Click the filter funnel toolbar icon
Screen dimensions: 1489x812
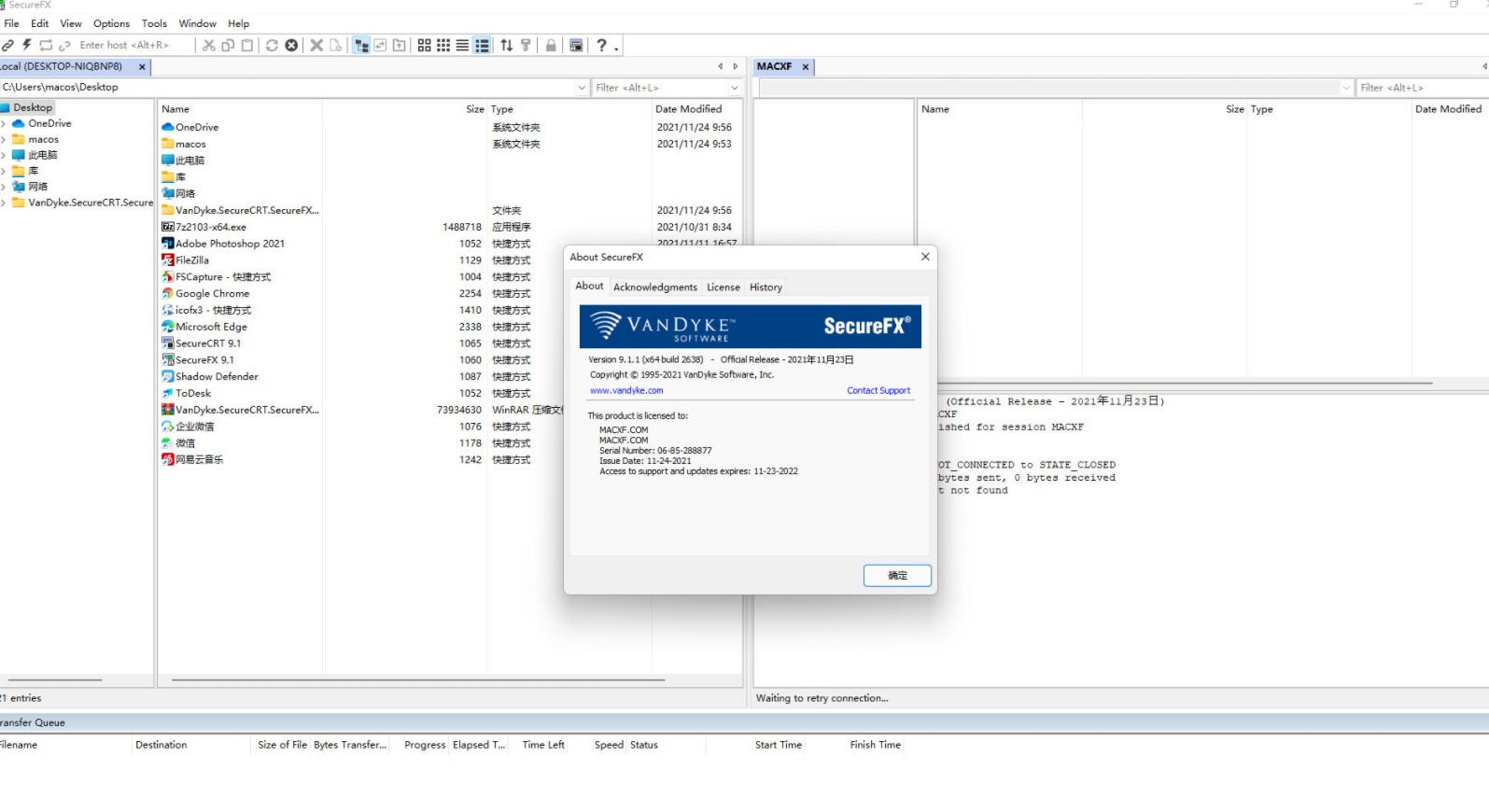(526, 45)
